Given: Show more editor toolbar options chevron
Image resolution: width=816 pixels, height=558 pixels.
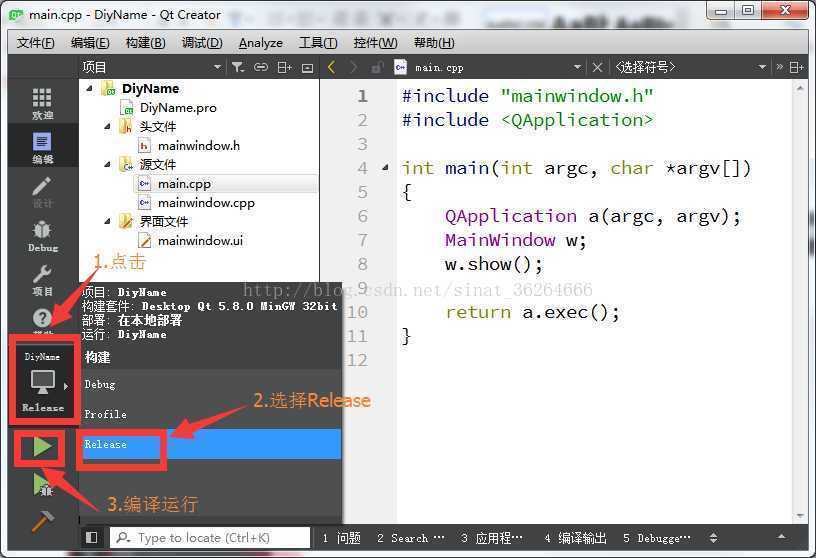Looking at the screenshot, I should point(780,67).
